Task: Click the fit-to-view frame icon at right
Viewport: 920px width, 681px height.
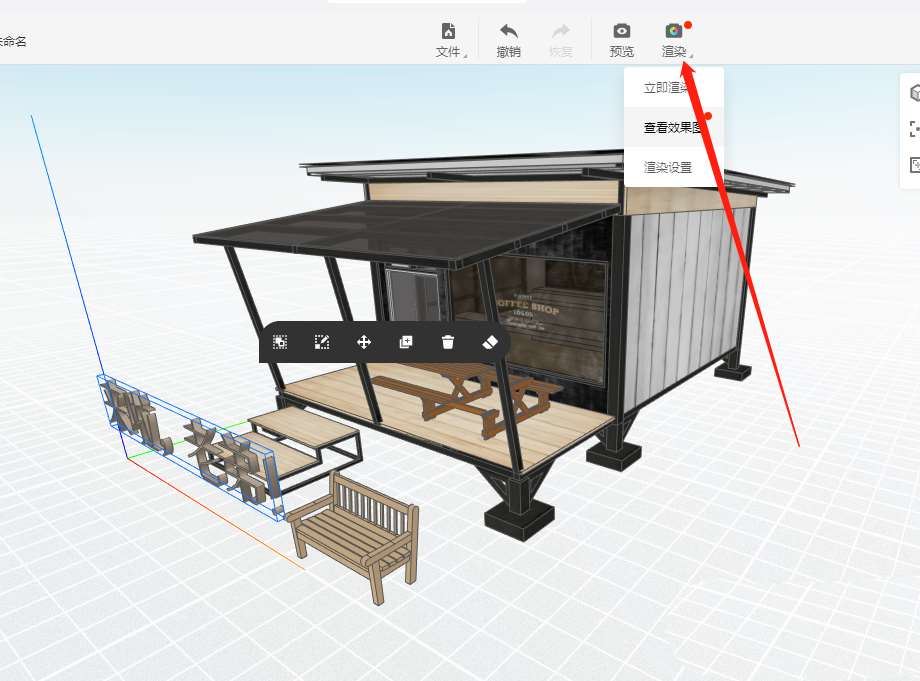Action: click(913, 129)
